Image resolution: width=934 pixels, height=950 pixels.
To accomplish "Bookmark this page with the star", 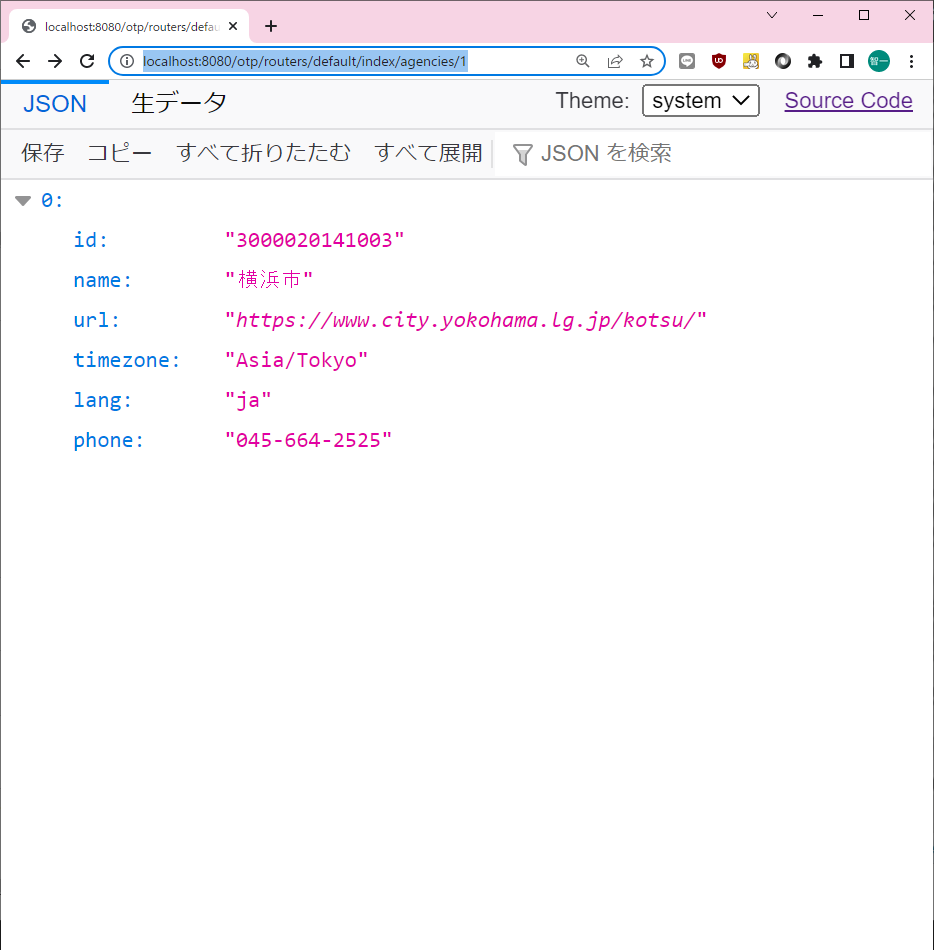I will [x=647, y=61].
